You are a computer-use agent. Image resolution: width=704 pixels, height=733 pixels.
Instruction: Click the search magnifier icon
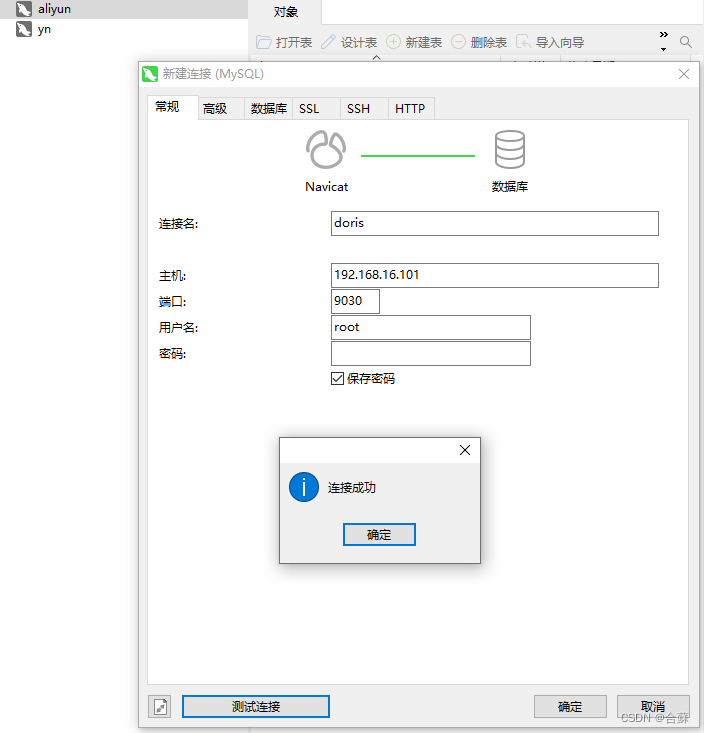click(686, 42)
